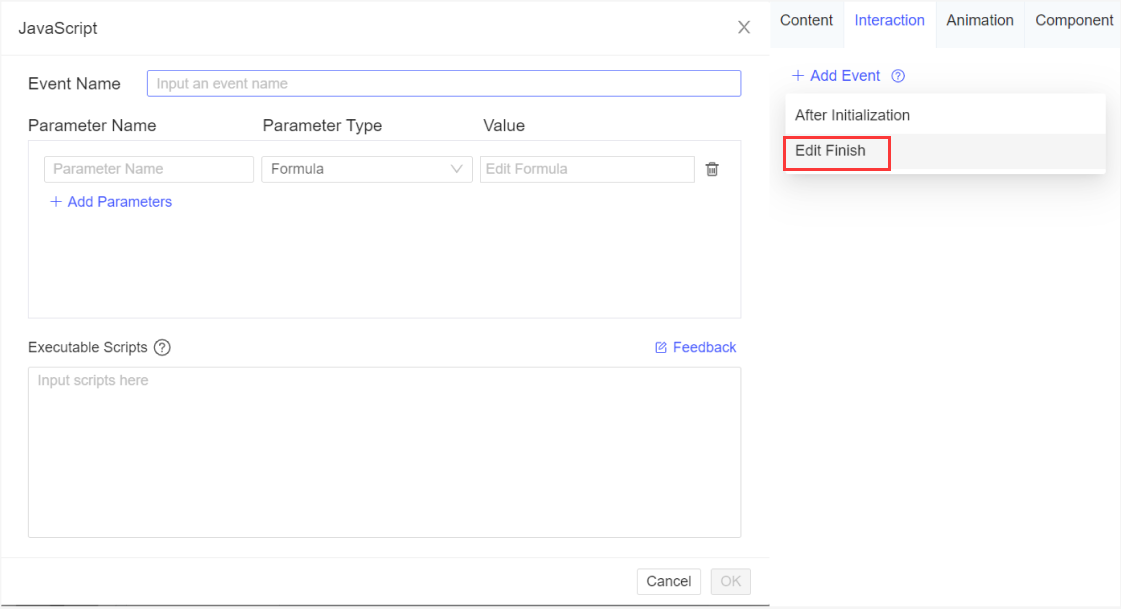
Task: Open the Feedback link
Action: click(x=695, y=347)
